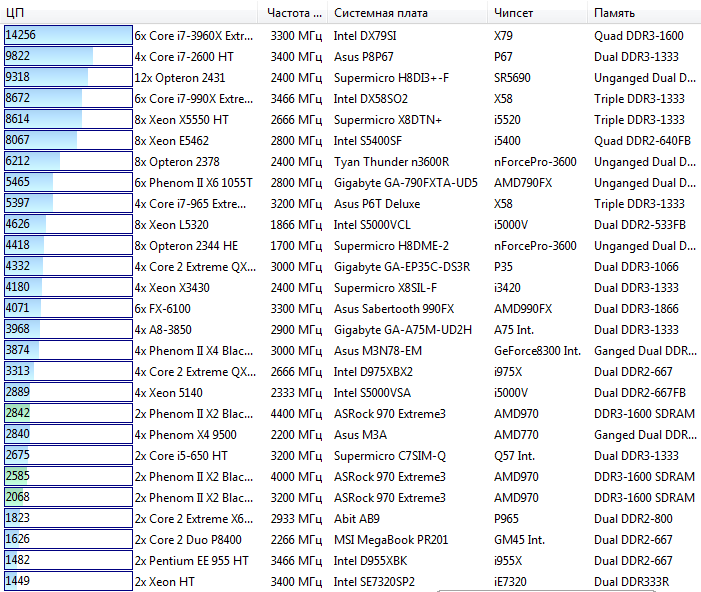Select 4x A8-3850 row
701x592 pixels.
tap(163, 330)
